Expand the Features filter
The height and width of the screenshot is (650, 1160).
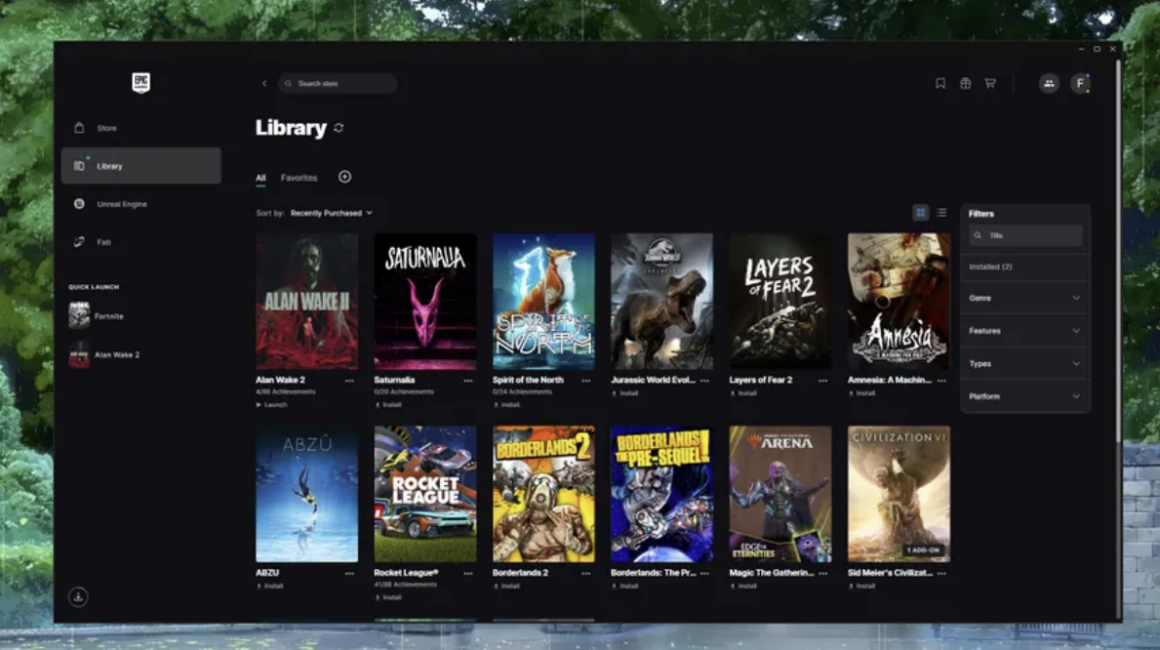click(1025, 331)
